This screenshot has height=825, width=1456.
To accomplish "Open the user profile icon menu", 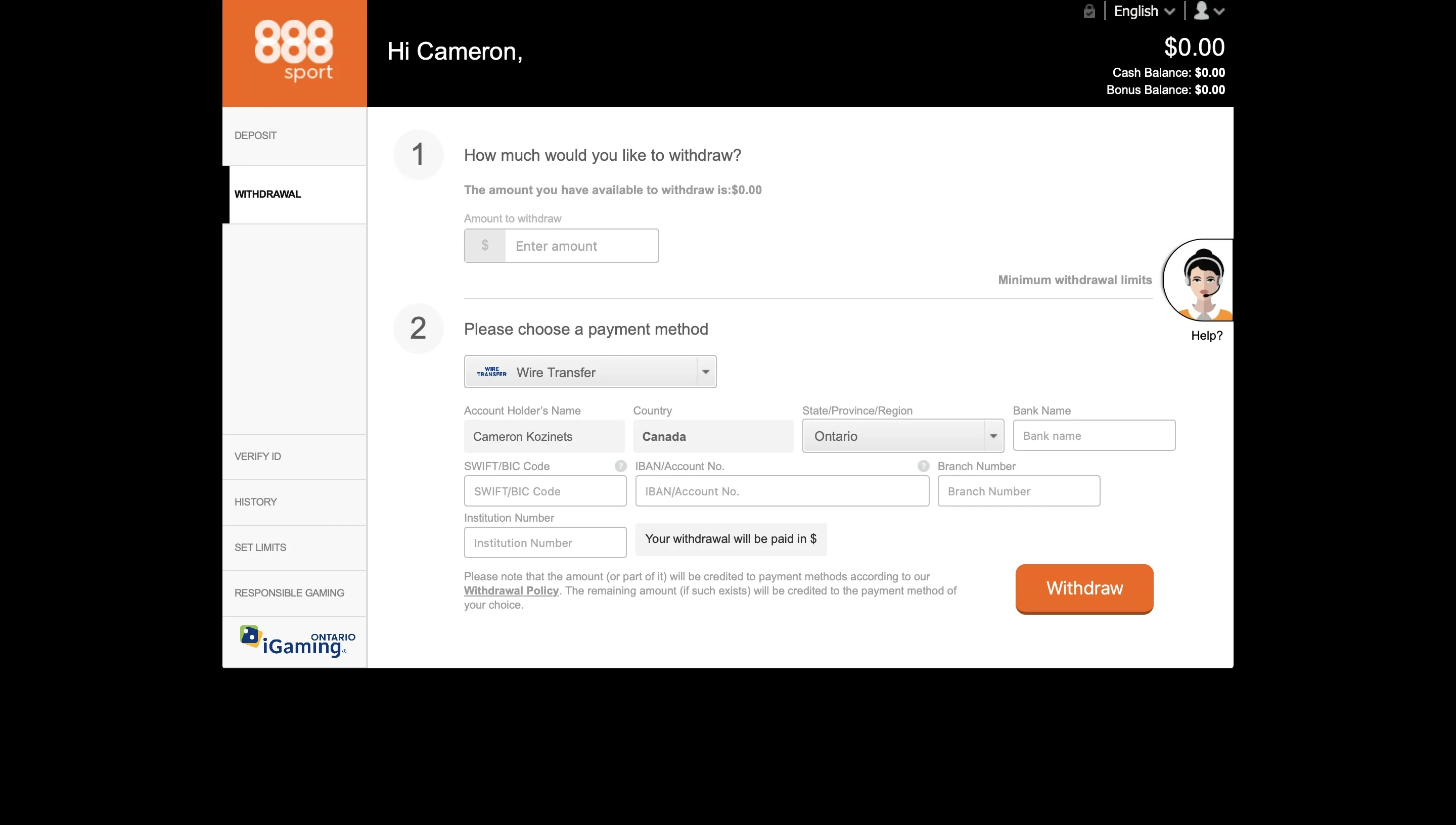I will tap(1208, 11).
